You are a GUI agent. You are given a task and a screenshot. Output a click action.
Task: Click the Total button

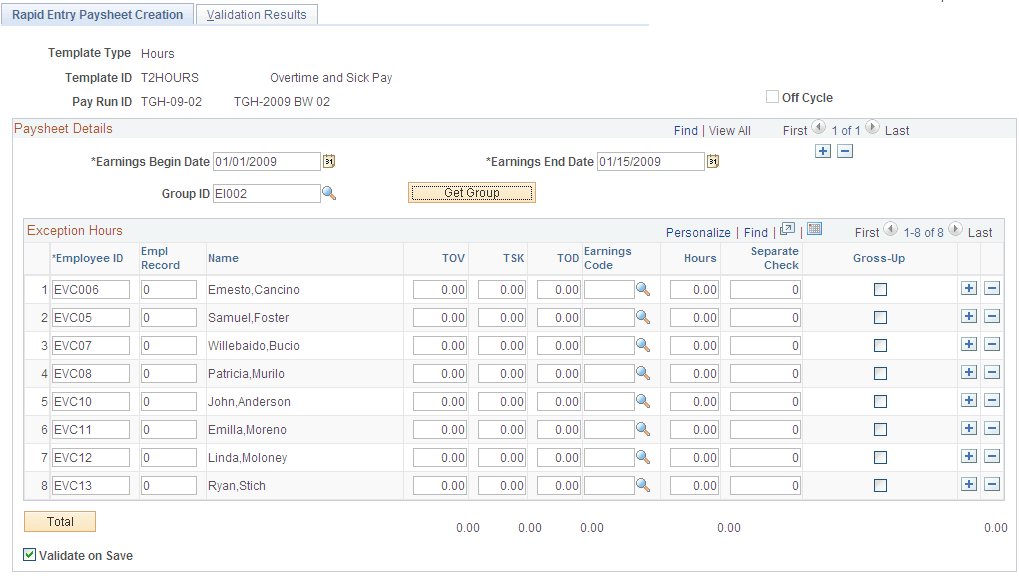58,521
